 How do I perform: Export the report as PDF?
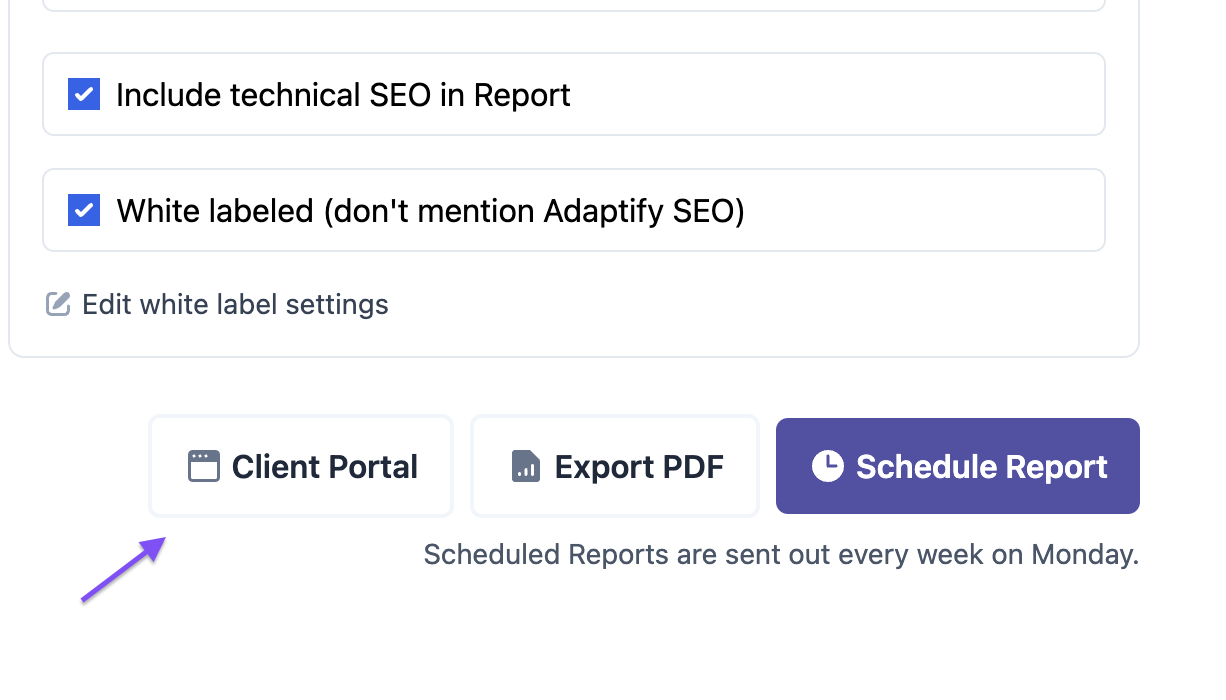tap(615, 466)
